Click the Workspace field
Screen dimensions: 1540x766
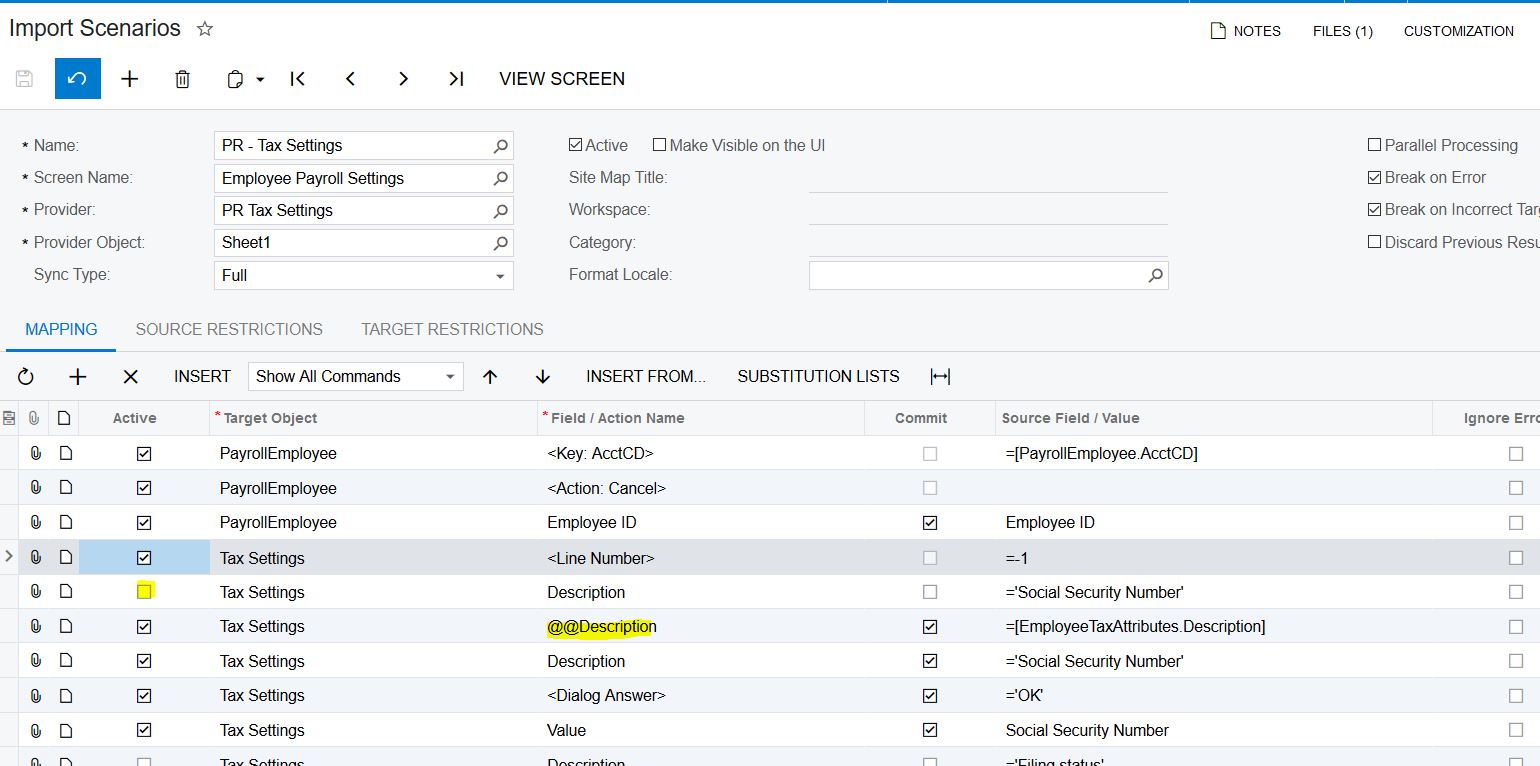pos(988,210)
